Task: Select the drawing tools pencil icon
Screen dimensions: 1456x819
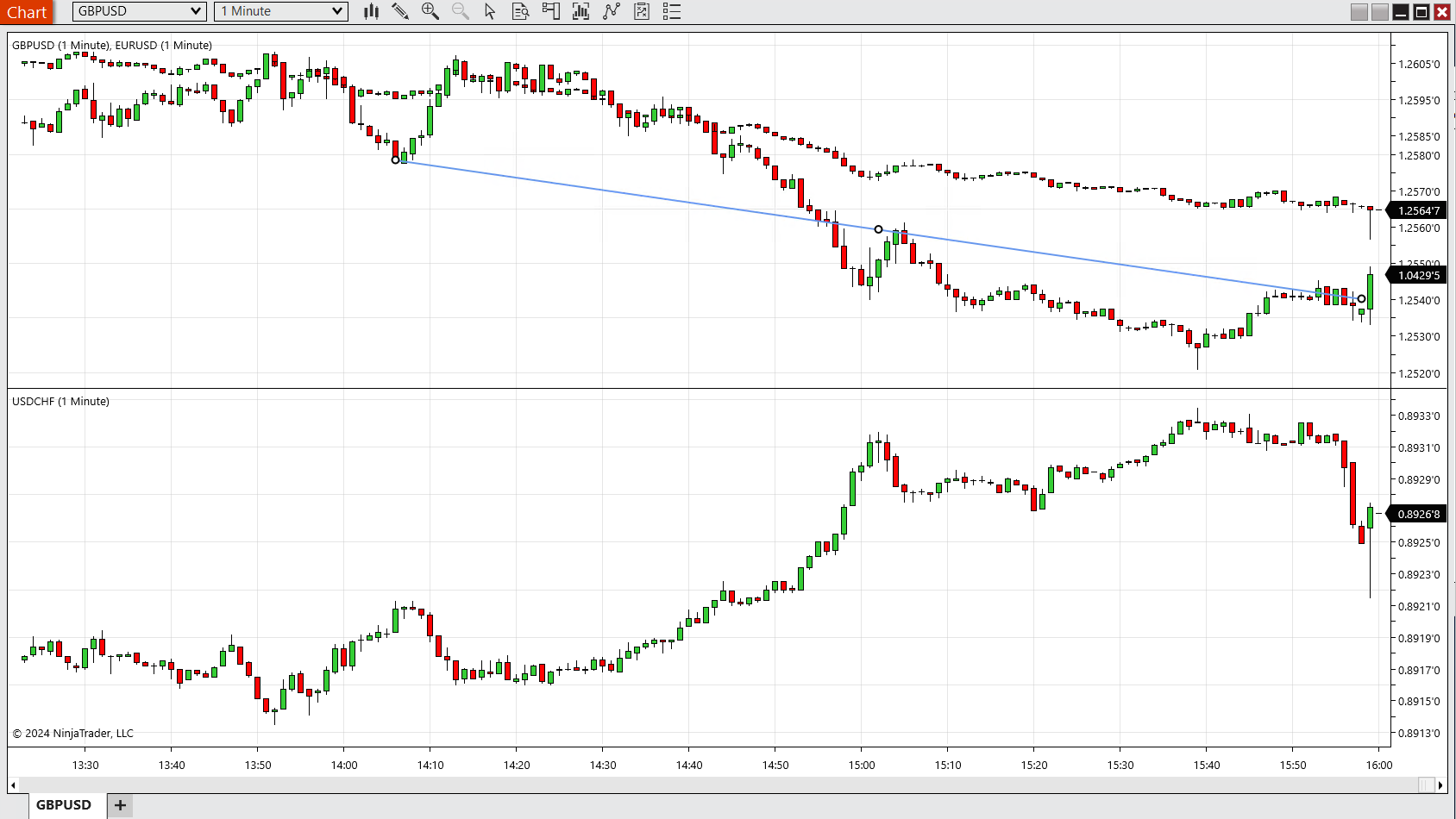Action: tap(400, 11)
